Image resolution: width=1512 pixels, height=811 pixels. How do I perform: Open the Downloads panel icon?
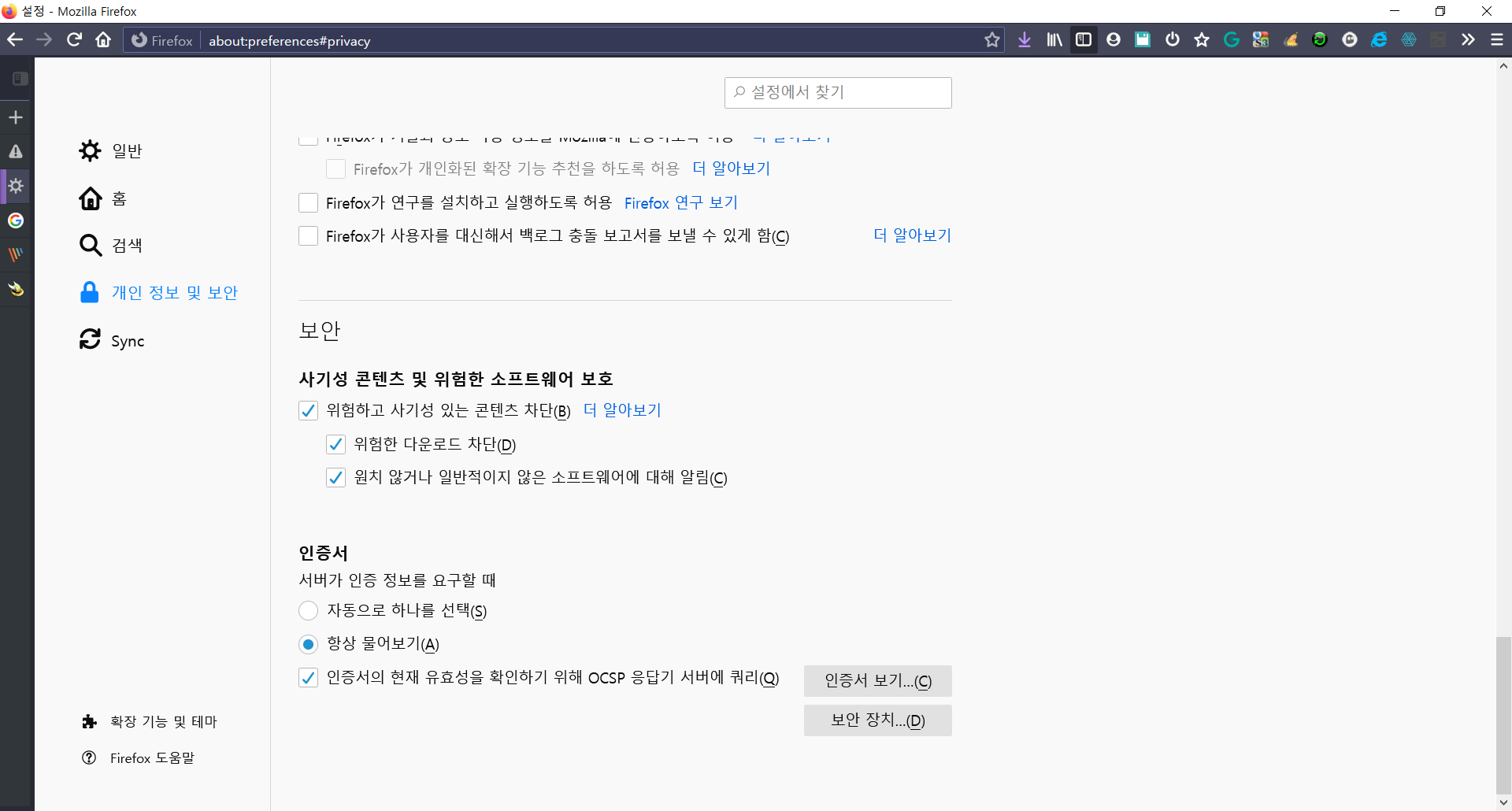click(x=1025, y=40)
